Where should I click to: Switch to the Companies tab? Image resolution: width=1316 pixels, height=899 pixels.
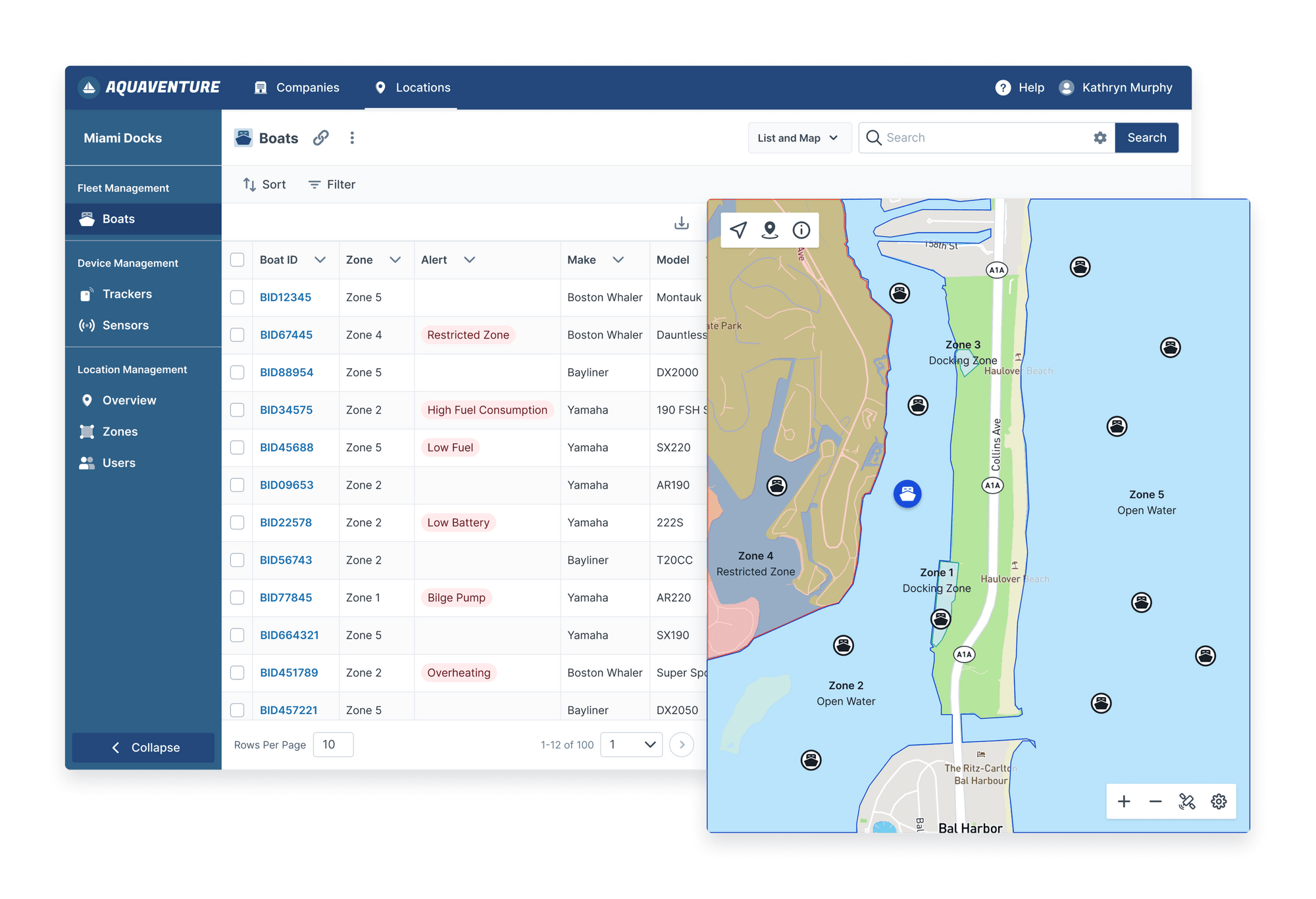297,87
